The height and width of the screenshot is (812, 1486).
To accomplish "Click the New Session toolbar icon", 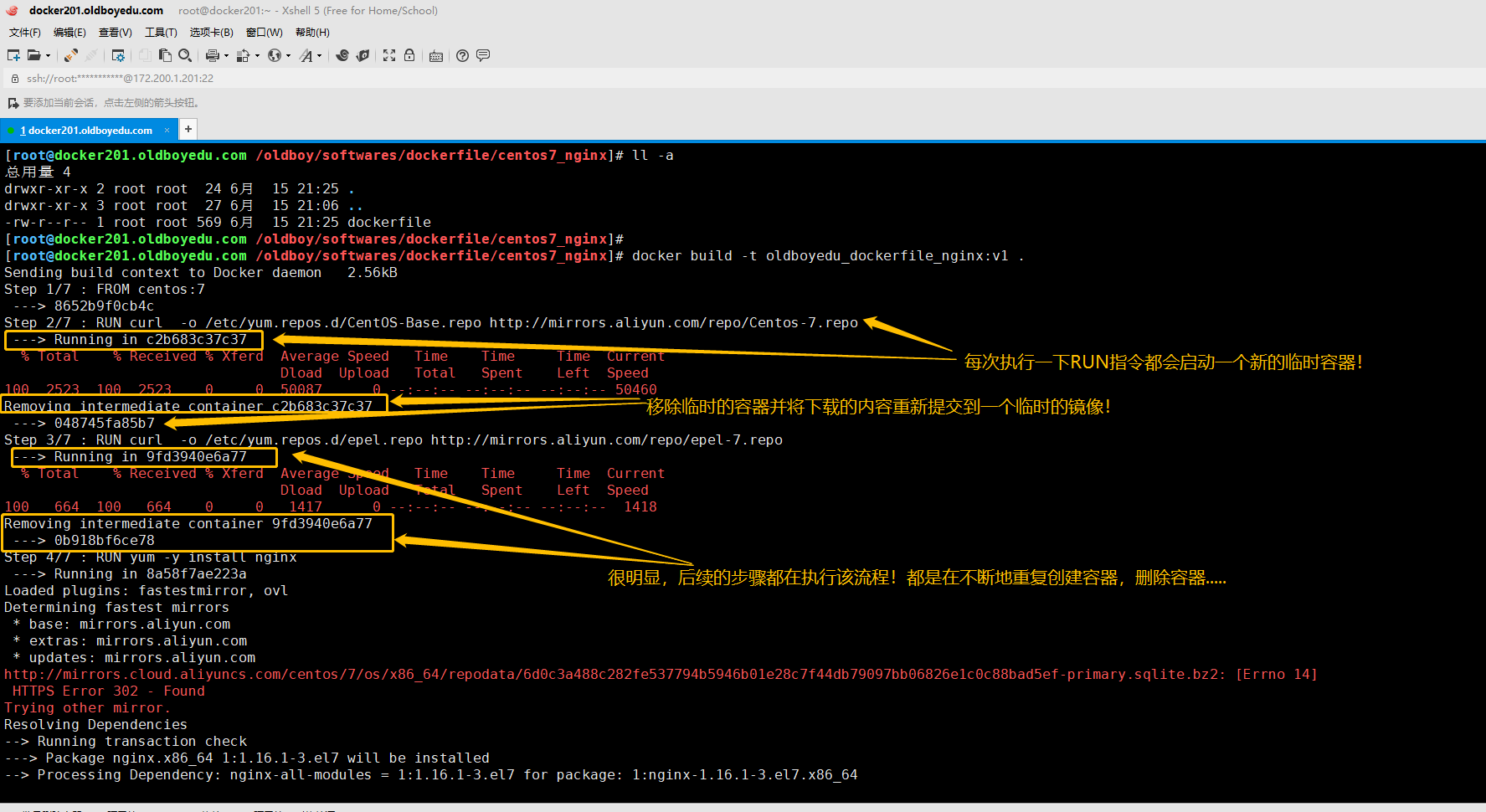I will 13,55.
